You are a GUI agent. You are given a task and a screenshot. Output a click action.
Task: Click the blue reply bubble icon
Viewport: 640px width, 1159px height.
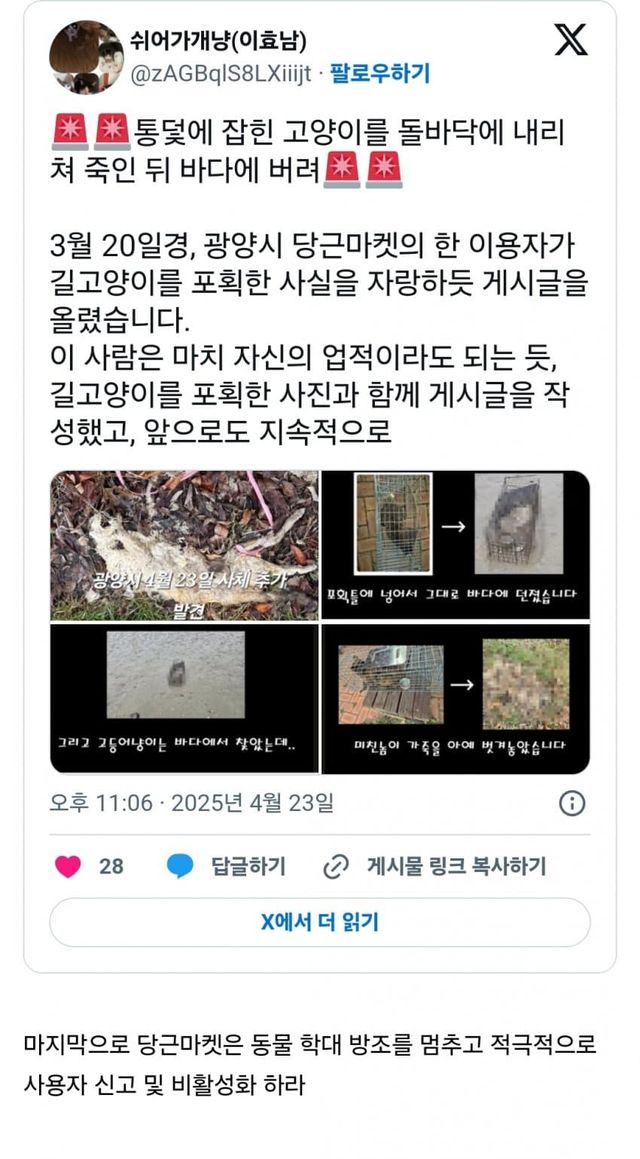180,866
